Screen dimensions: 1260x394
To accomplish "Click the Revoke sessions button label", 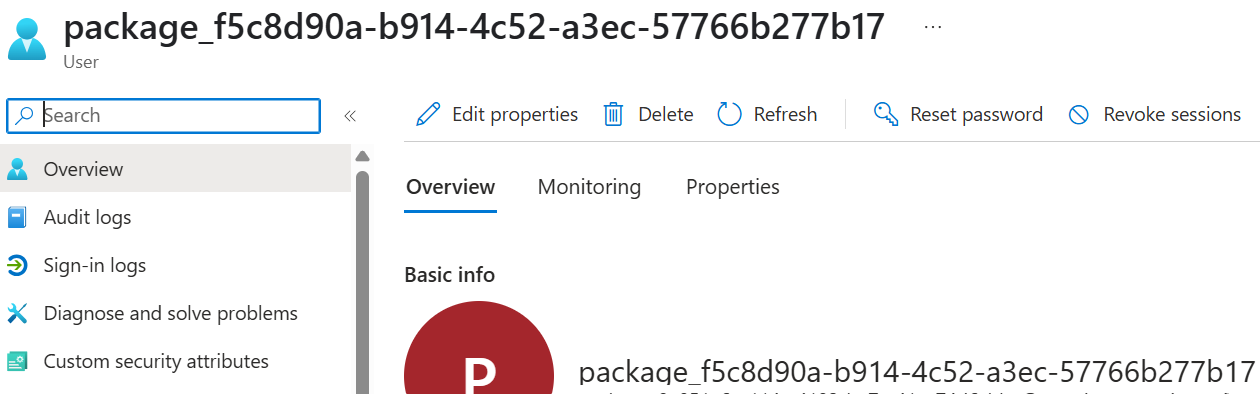I will coord(1172,114).
